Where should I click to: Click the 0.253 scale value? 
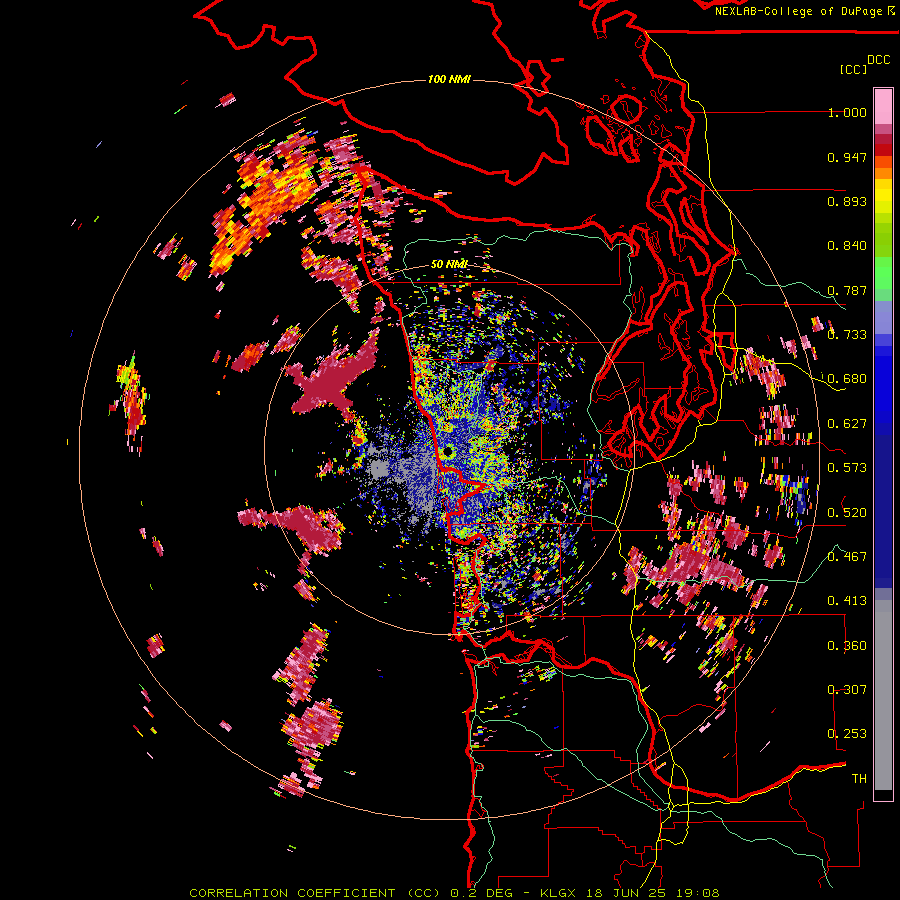[x=847, y=734]
